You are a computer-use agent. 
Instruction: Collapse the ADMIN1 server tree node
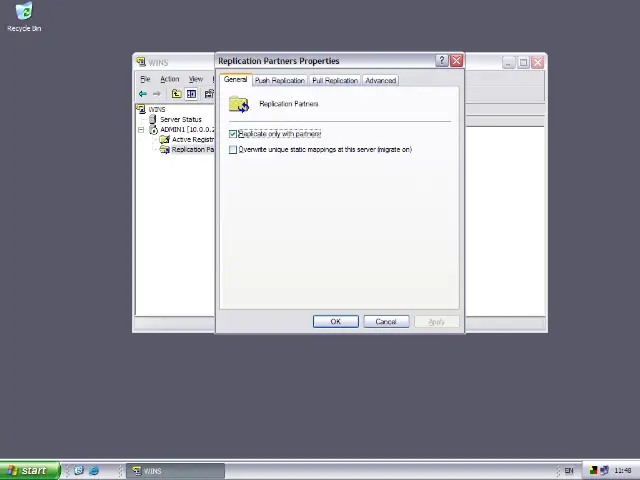pyautogui.click(x=141, y=130)
